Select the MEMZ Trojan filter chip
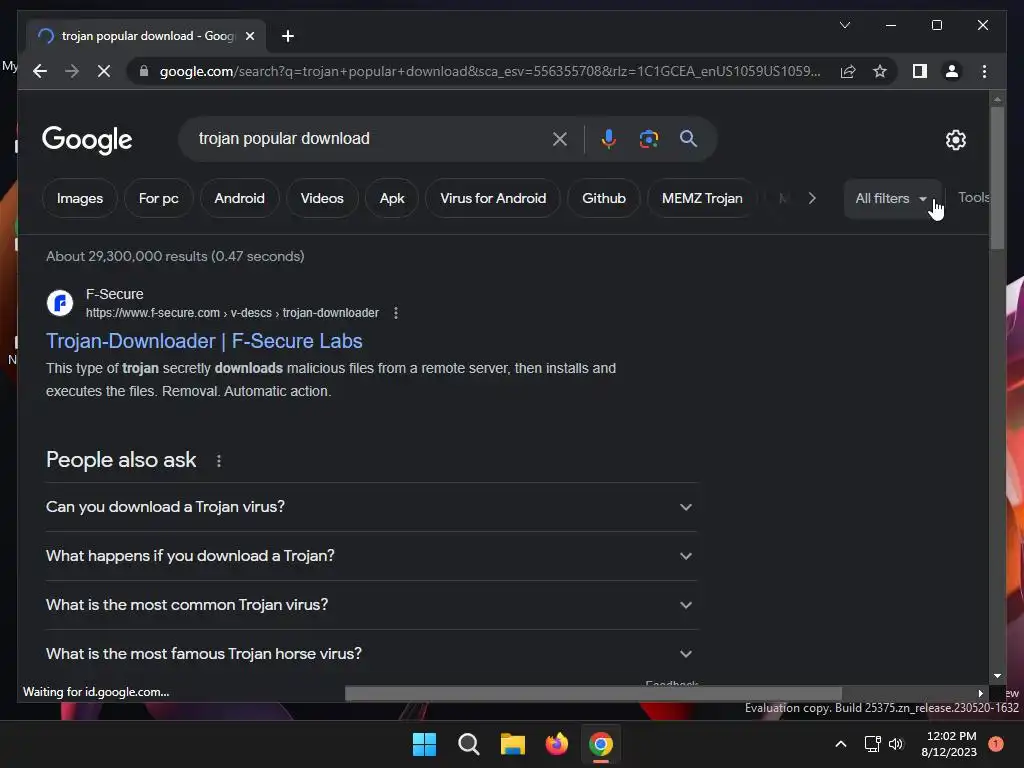 click(702, 198)
